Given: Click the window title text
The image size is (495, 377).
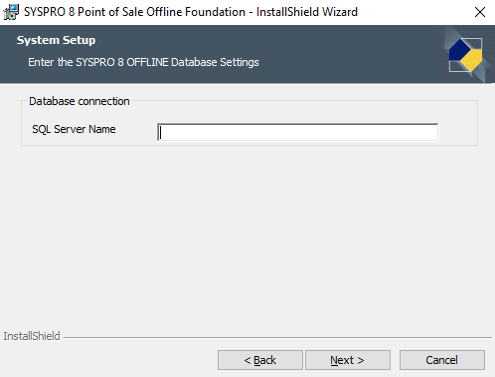Looking at the screenshot, I should click(191, 12).
